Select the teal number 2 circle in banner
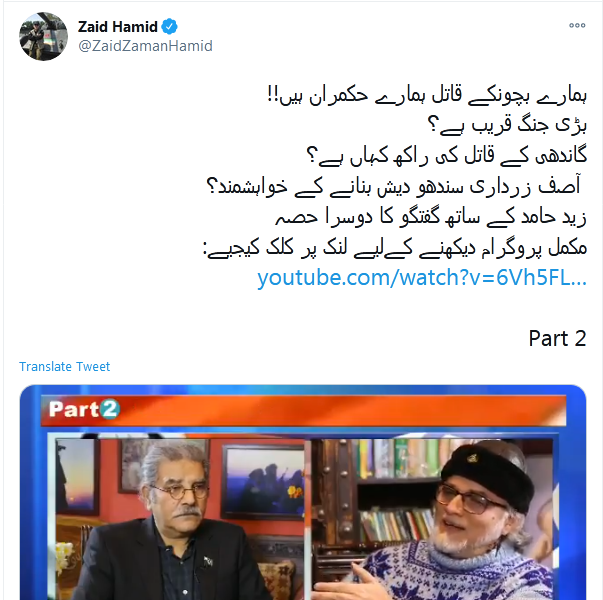 pos(109,409)
